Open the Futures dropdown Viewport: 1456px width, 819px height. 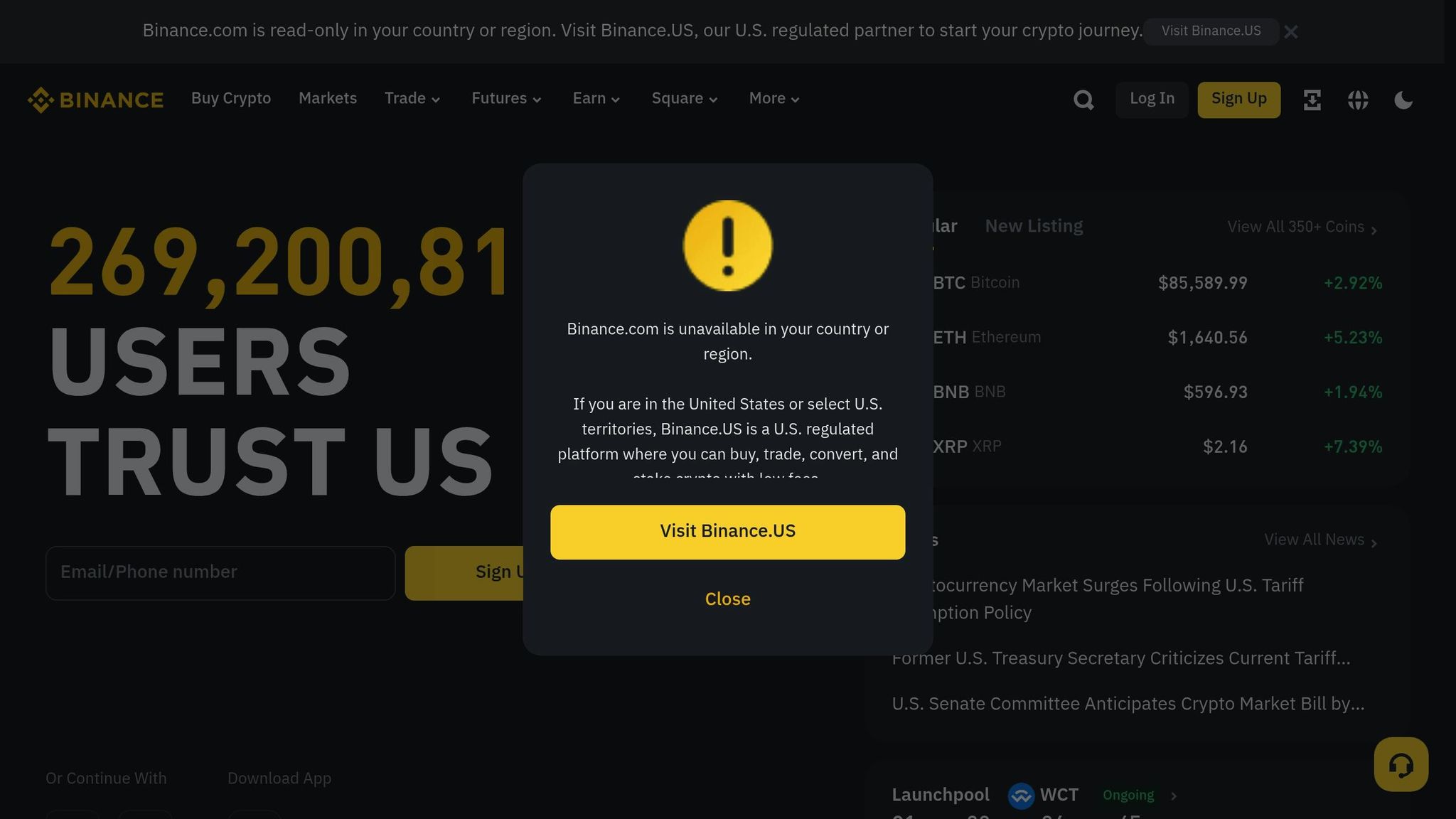tap(506, 99)
